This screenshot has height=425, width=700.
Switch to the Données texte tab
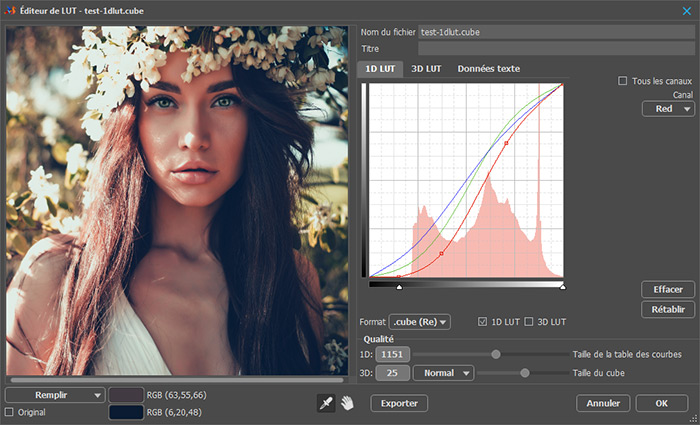click(x=488, y=69)
